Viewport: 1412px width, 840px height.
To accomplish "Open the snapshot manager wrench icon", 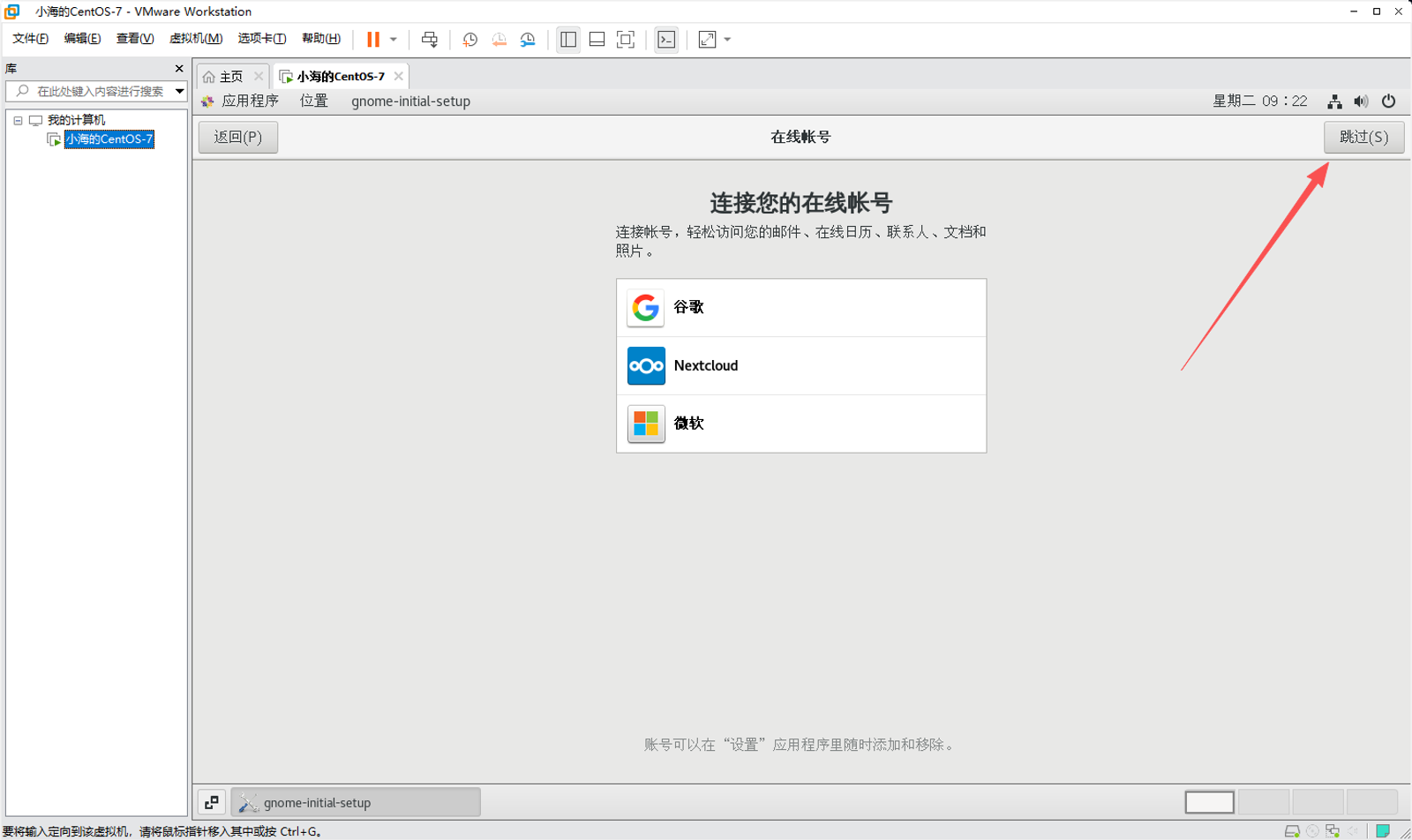I will 528,40.
